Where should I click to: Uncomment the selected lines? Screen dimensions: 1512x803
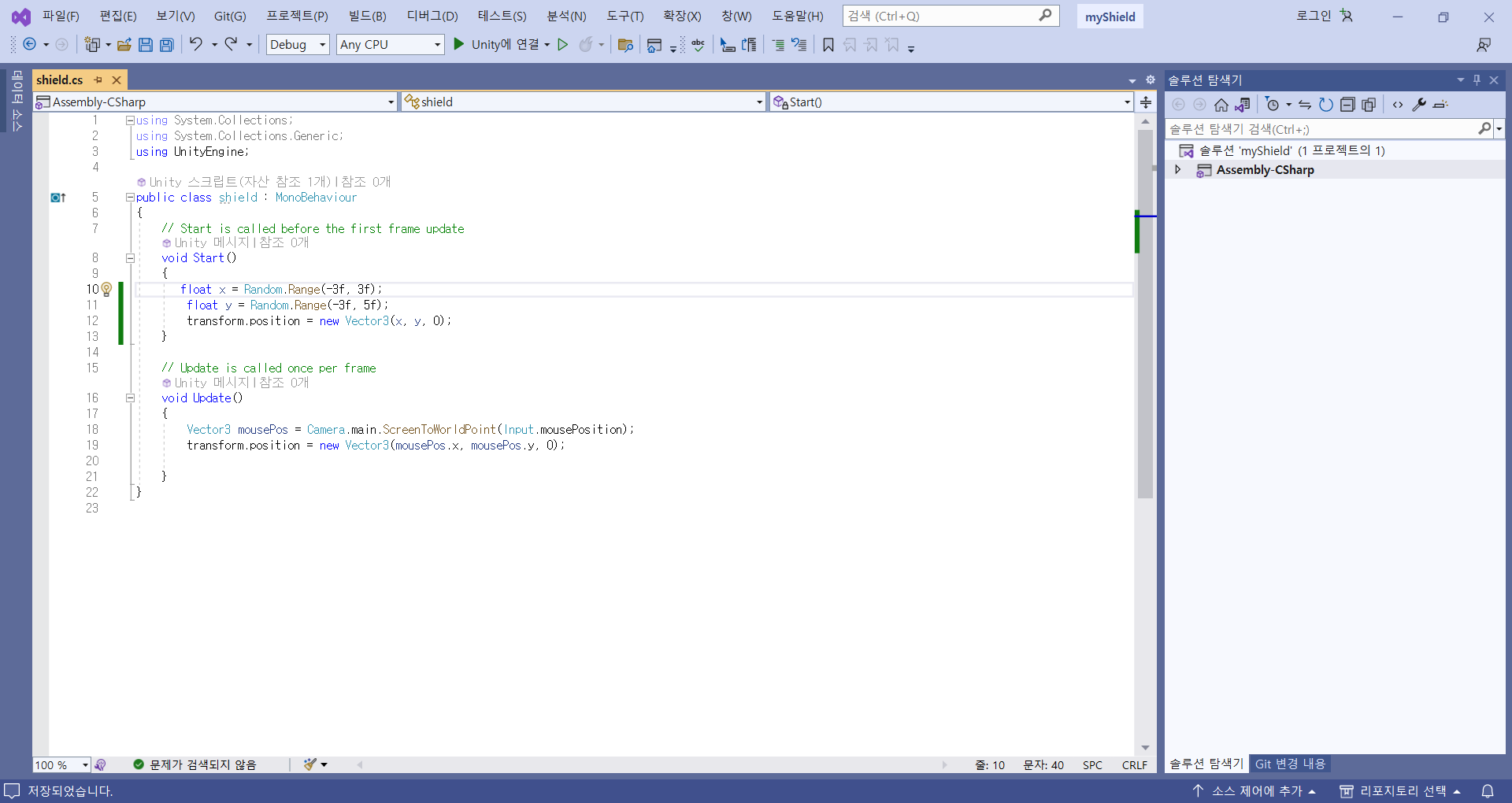(799, 45)
